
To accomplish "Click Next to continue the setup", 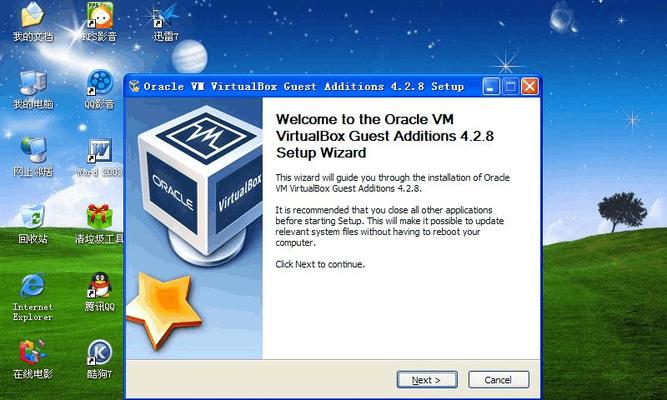I will tap(427, 380).
